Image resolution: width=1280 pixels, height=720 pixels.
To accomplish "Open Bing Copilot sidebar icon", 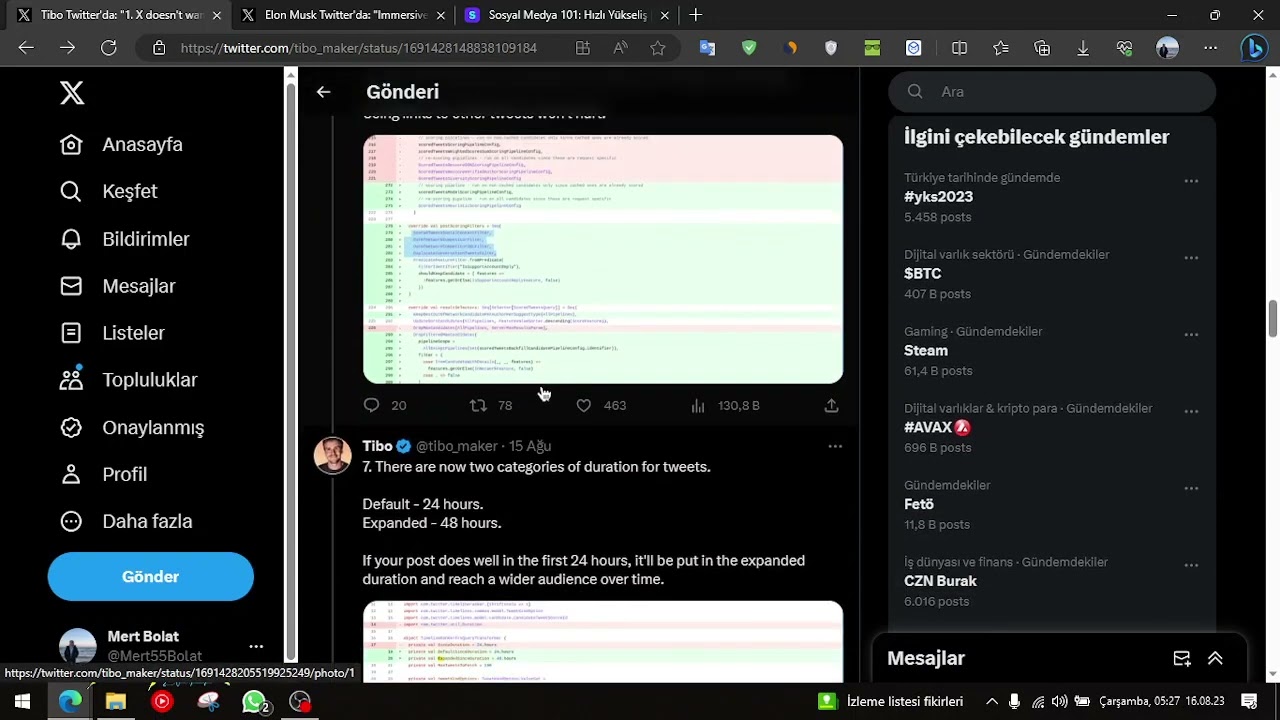I will pyautogui.click(x=1254, y=48).
